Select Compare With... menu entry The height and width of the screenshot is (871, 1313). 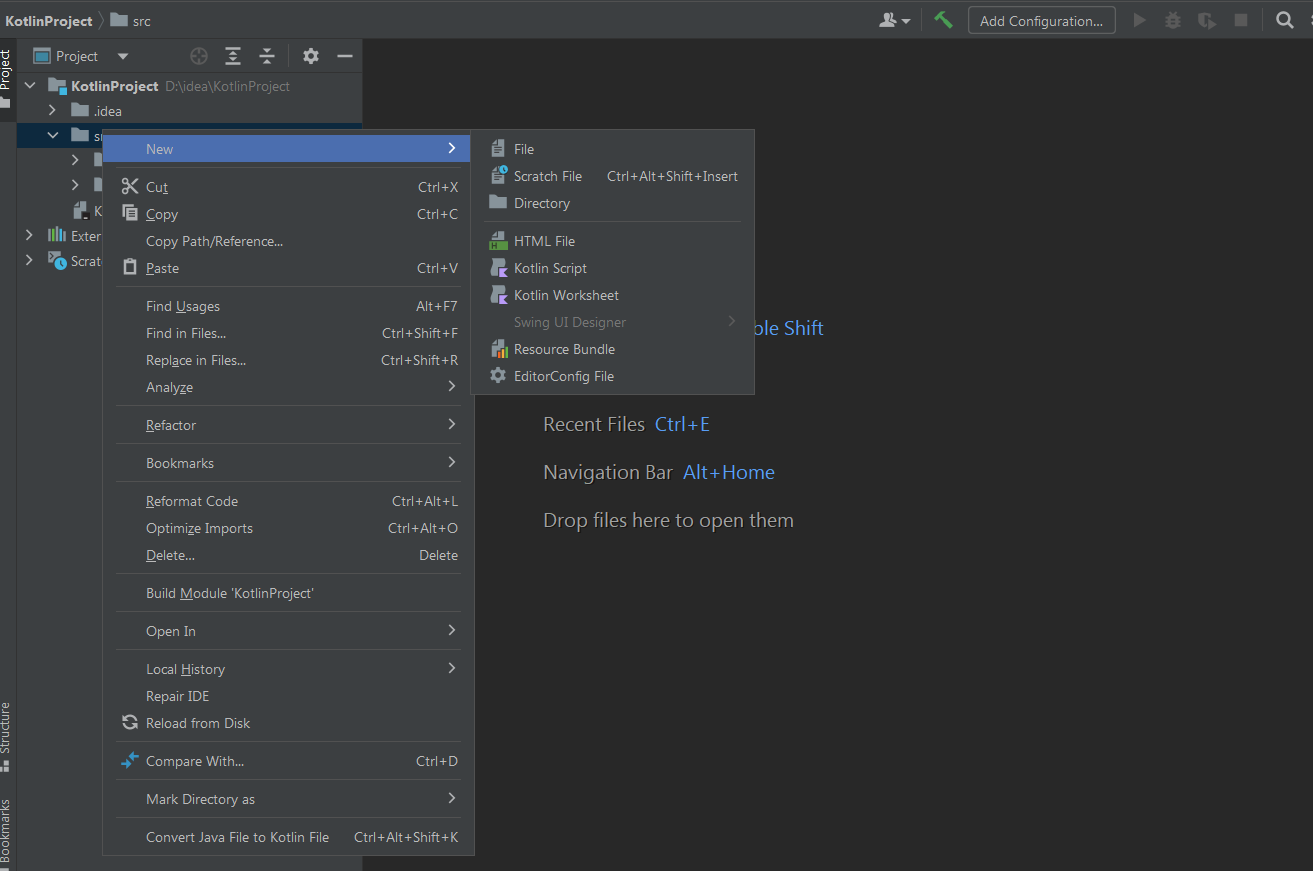point(288,761)
